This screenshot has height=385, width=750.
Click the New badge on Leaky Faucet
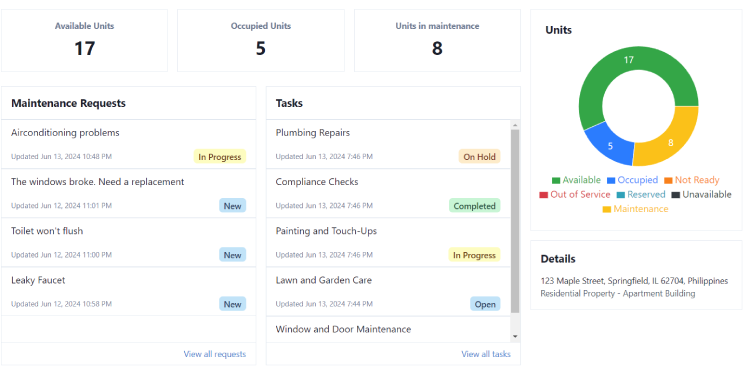tap(232, 304)
